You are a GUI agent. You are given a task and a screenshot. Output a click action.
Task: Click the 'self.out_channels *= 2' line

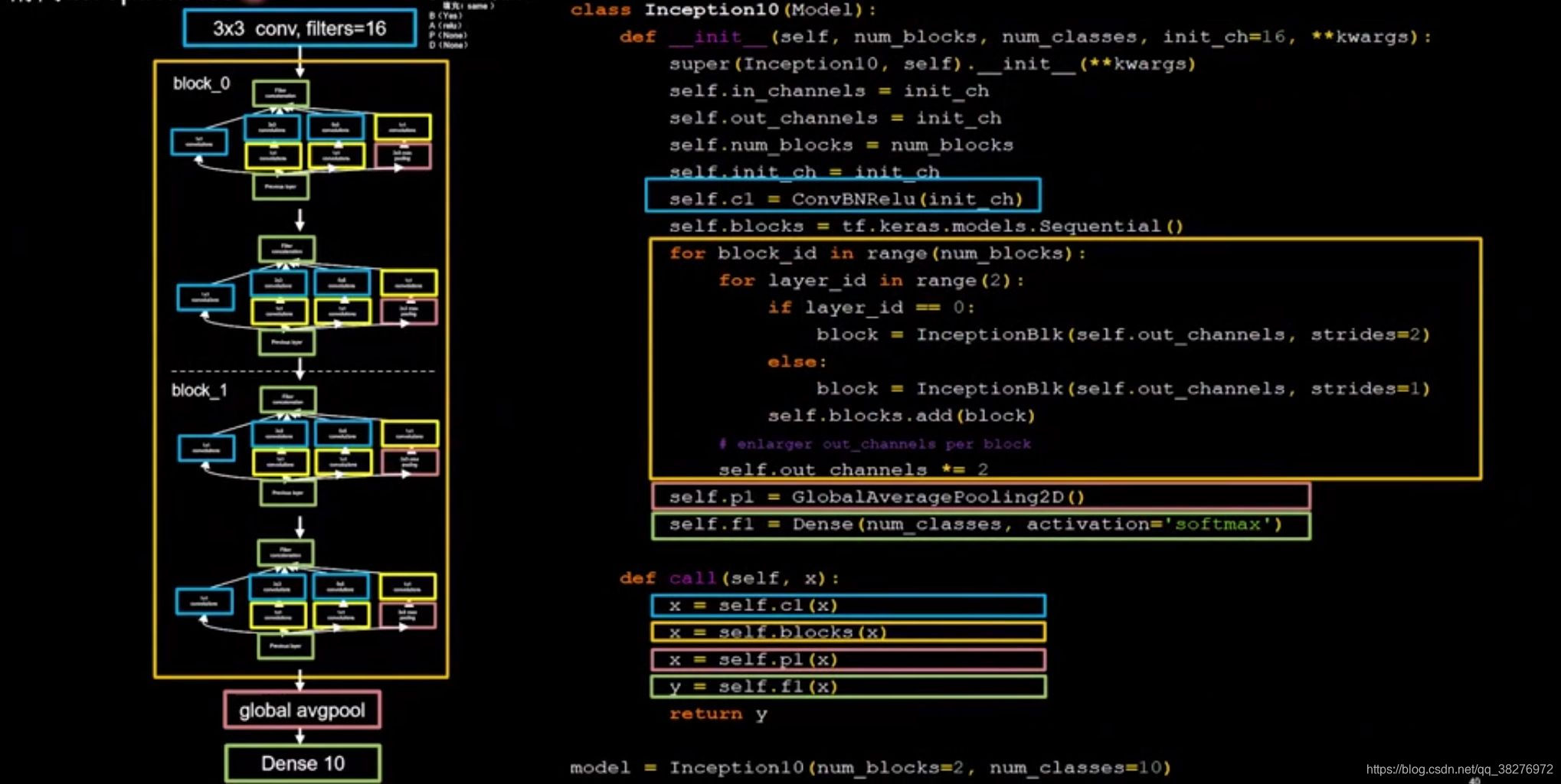(853, 469)
